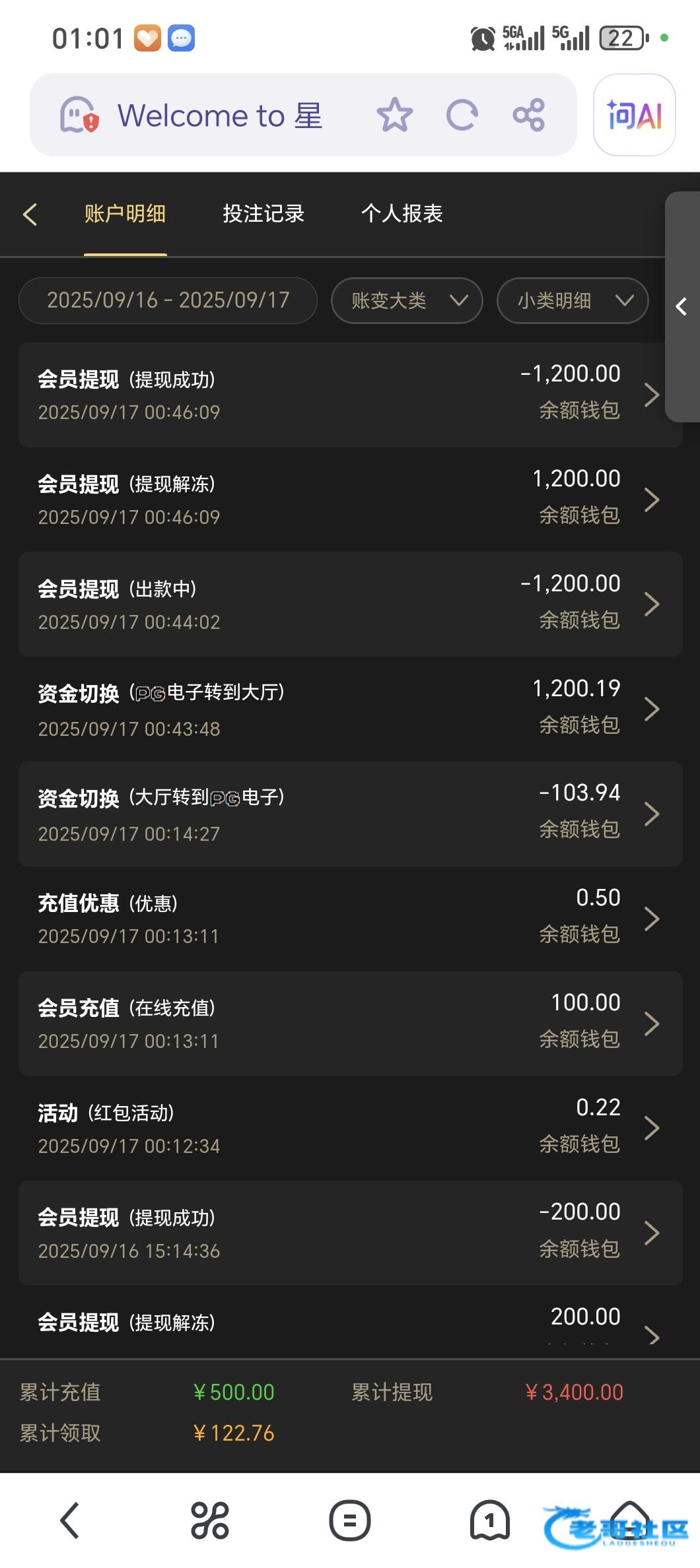Open the side panel collapse handle

682,307
